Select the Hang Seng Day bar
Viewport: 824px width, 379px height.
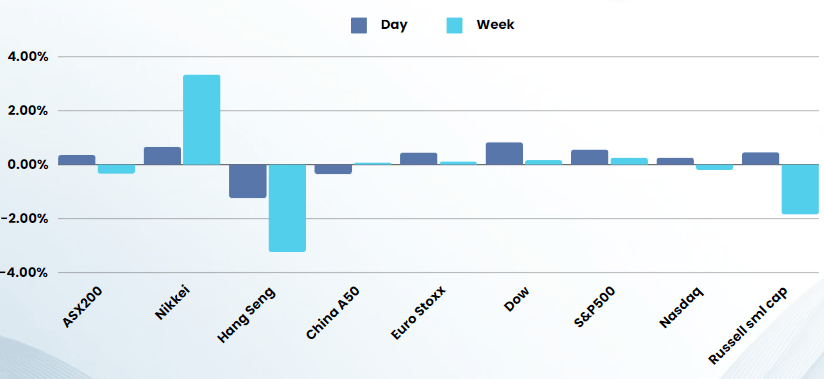point(248,181)
